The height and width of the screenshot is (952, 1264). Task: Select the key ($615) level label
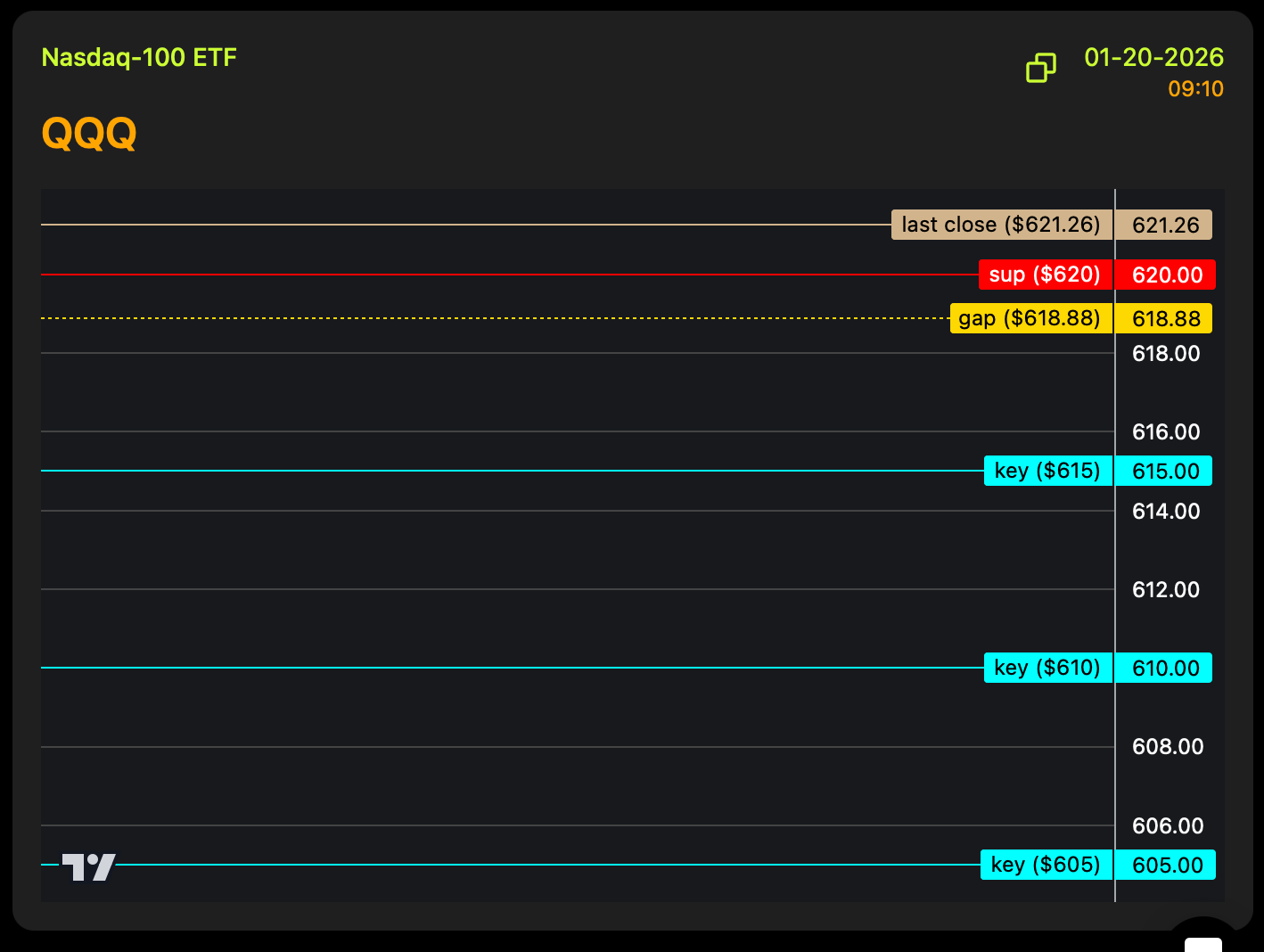pyautogui.click(x=1048, y=471)
